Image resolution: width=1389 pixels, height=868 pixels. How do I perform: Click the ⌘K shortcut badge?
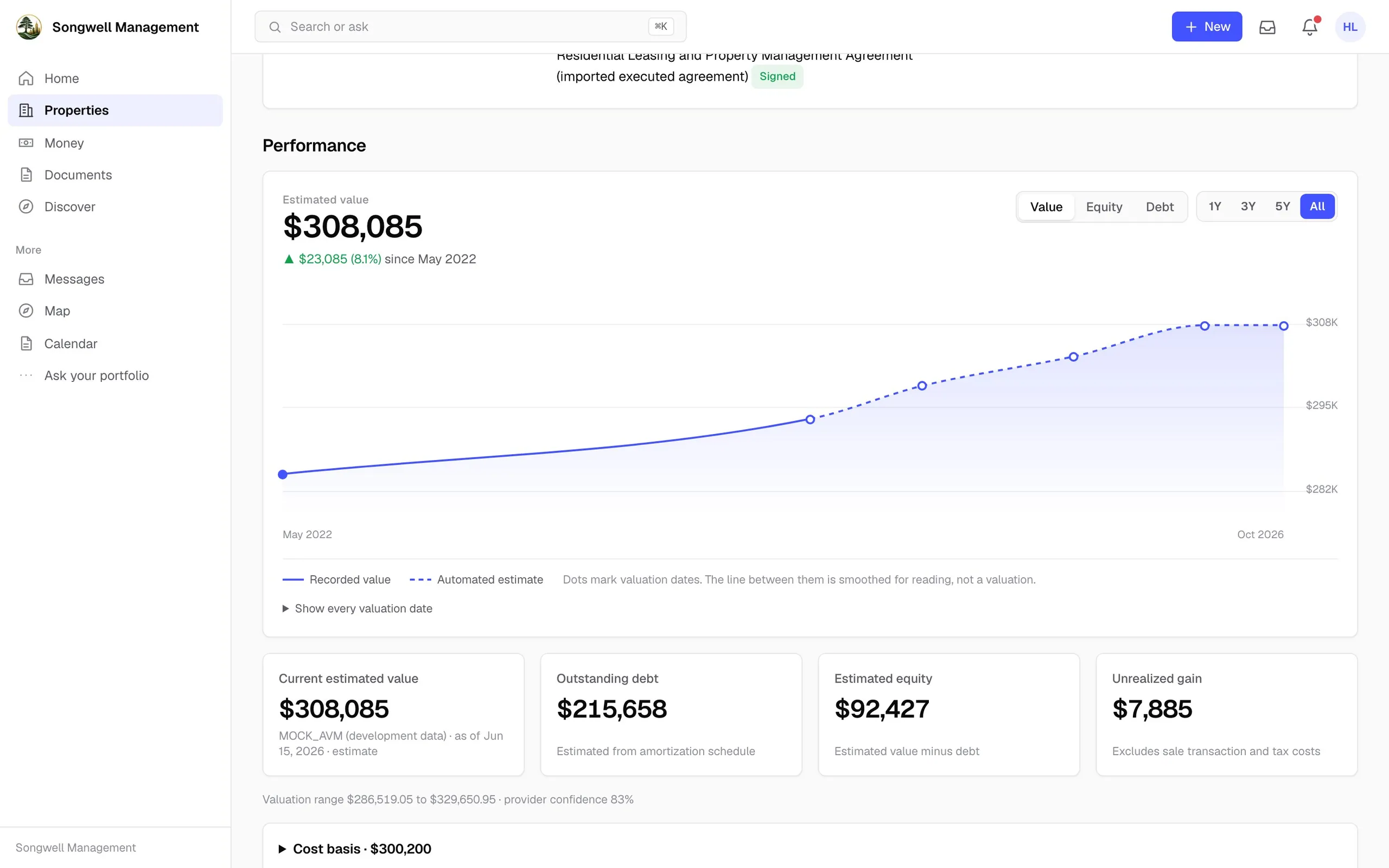click(661, 27)
